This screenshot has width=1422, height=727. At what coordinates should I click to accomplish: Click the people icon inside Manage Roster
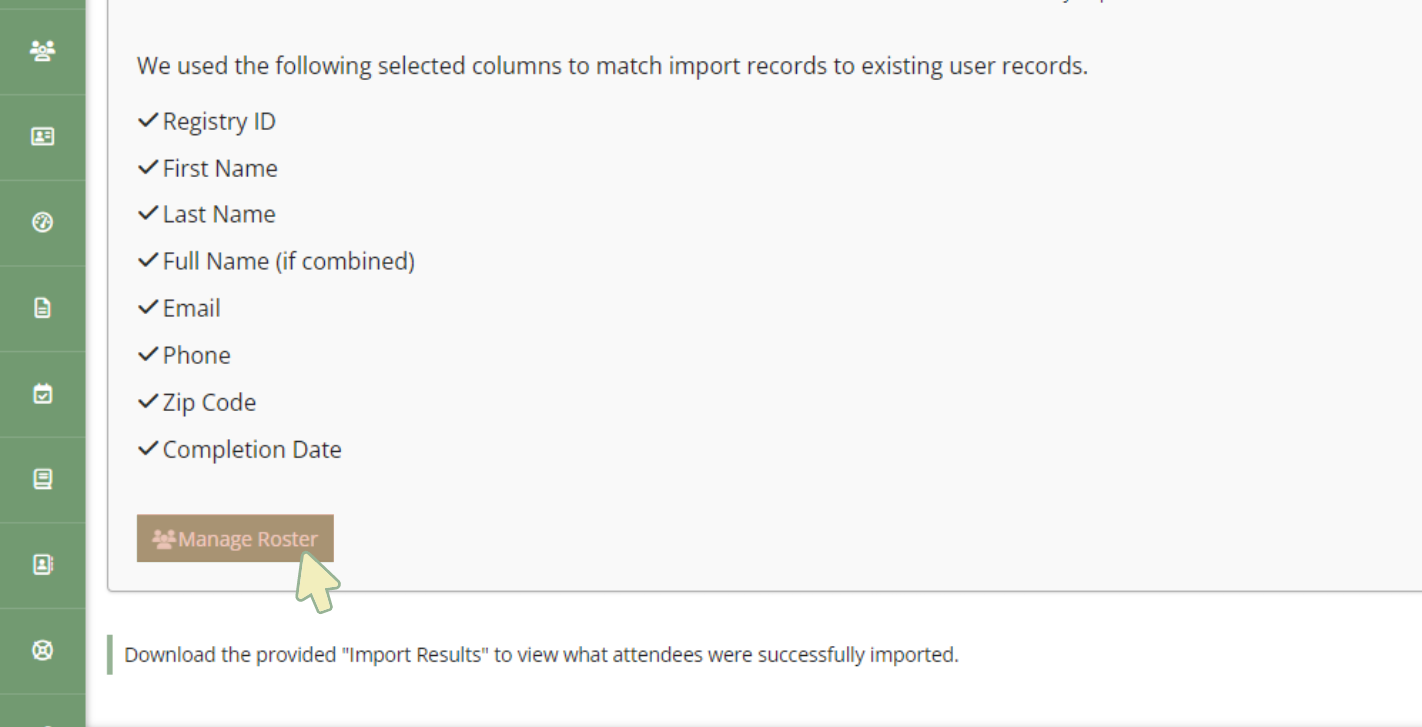coord(164,539)
